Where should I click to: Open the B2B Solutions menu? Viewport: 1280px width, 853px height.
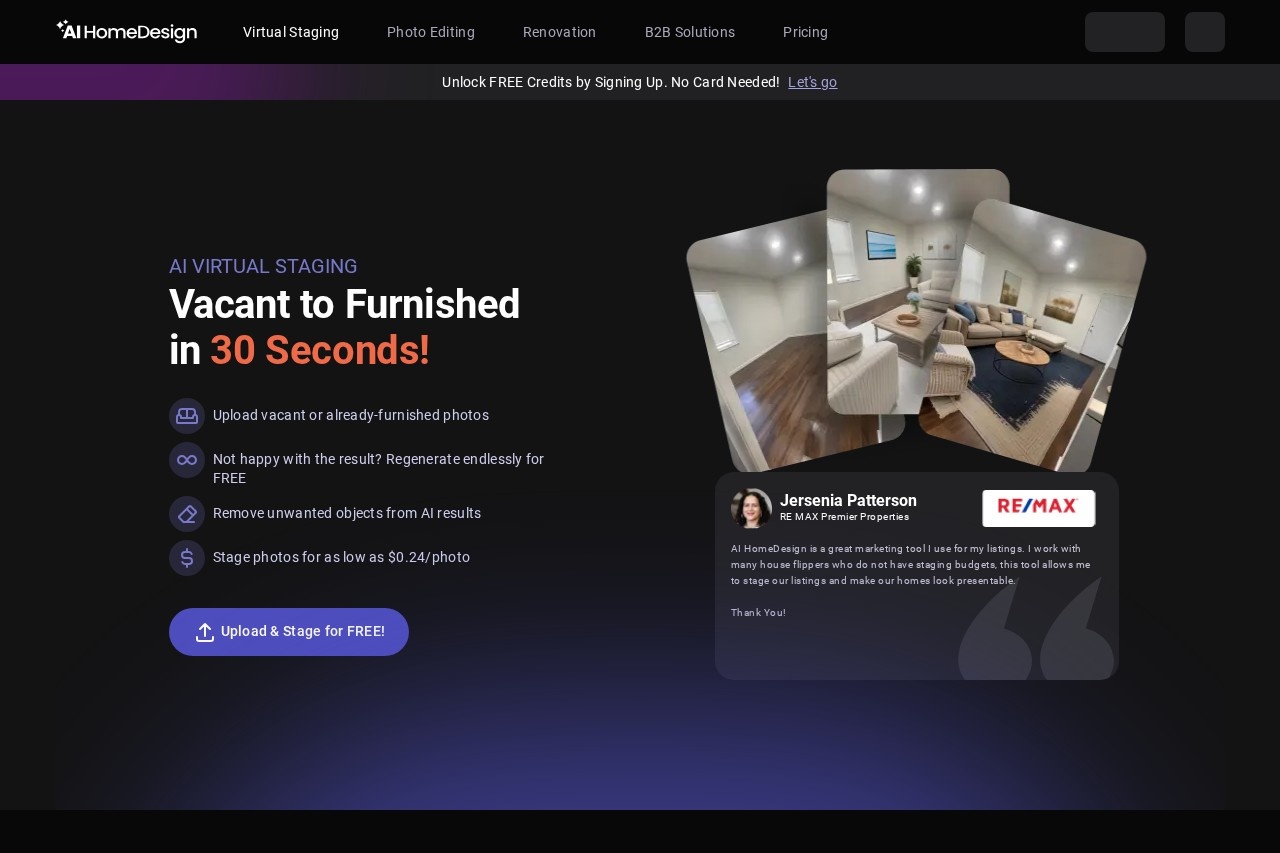pos(690,32)
